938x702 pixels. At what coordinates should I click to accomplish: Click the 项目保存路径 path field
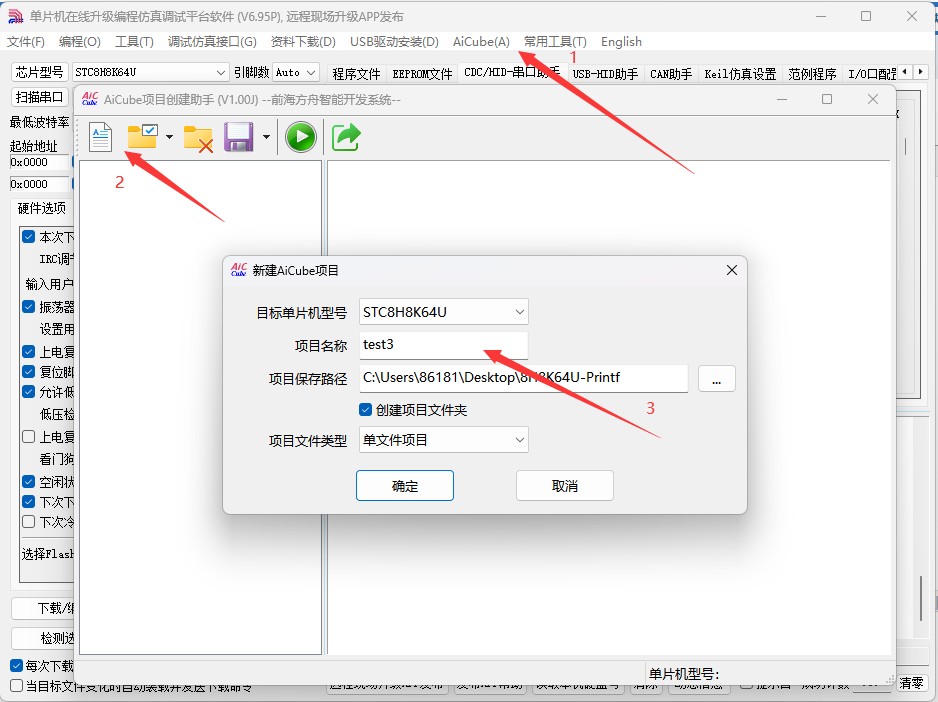[x=523, y=378]
